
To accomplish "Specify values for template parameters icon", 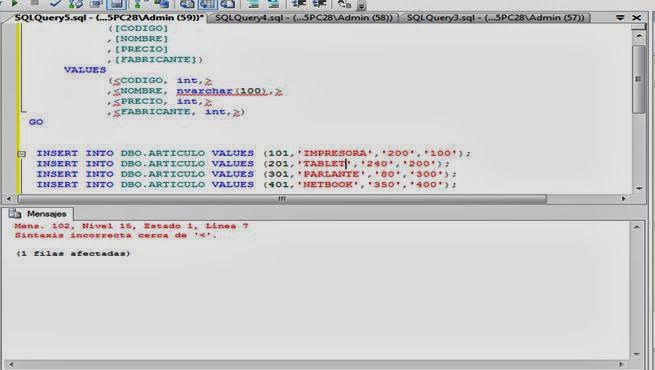I will (344, 4).
